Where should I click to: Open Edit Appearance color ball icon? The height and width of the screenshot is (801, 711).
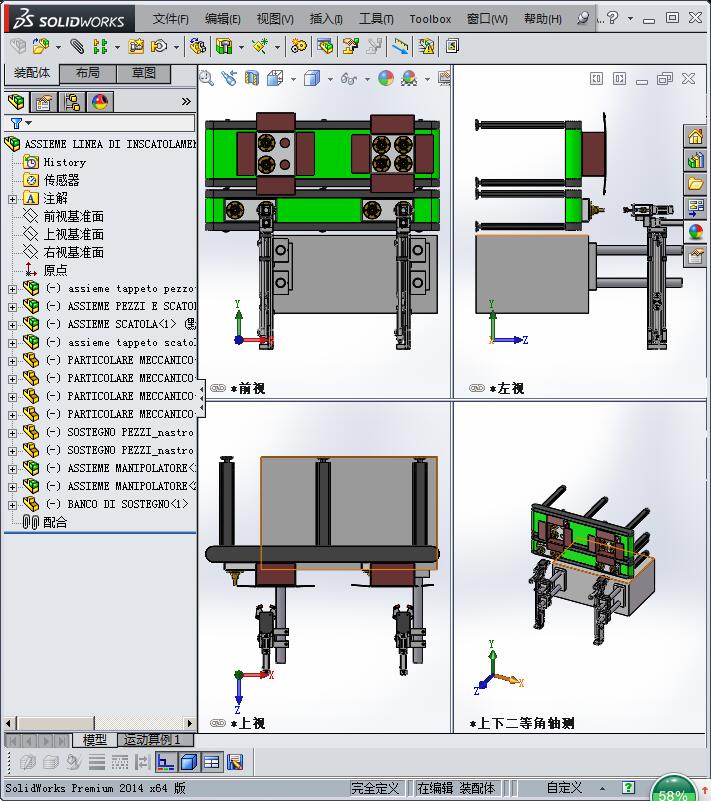point(386,78)
